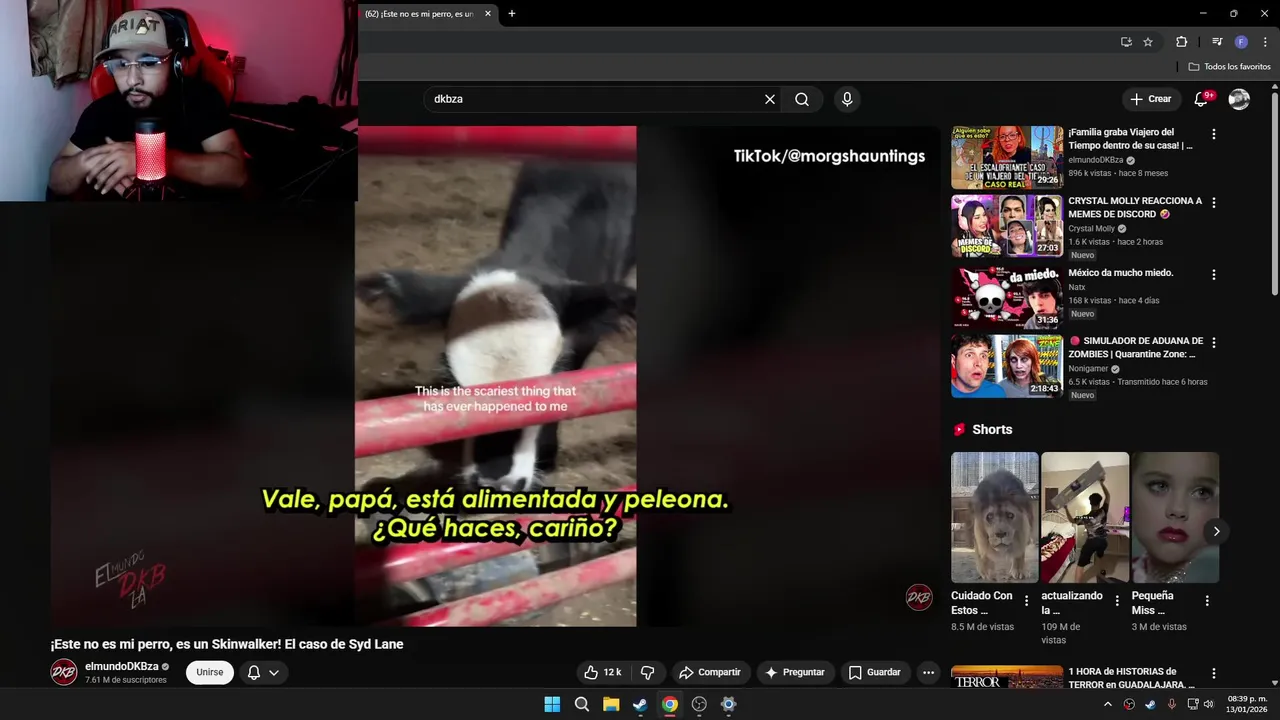Click the magnifier search button
This screenshot has height=720, width=1280.
click(802, 99)
